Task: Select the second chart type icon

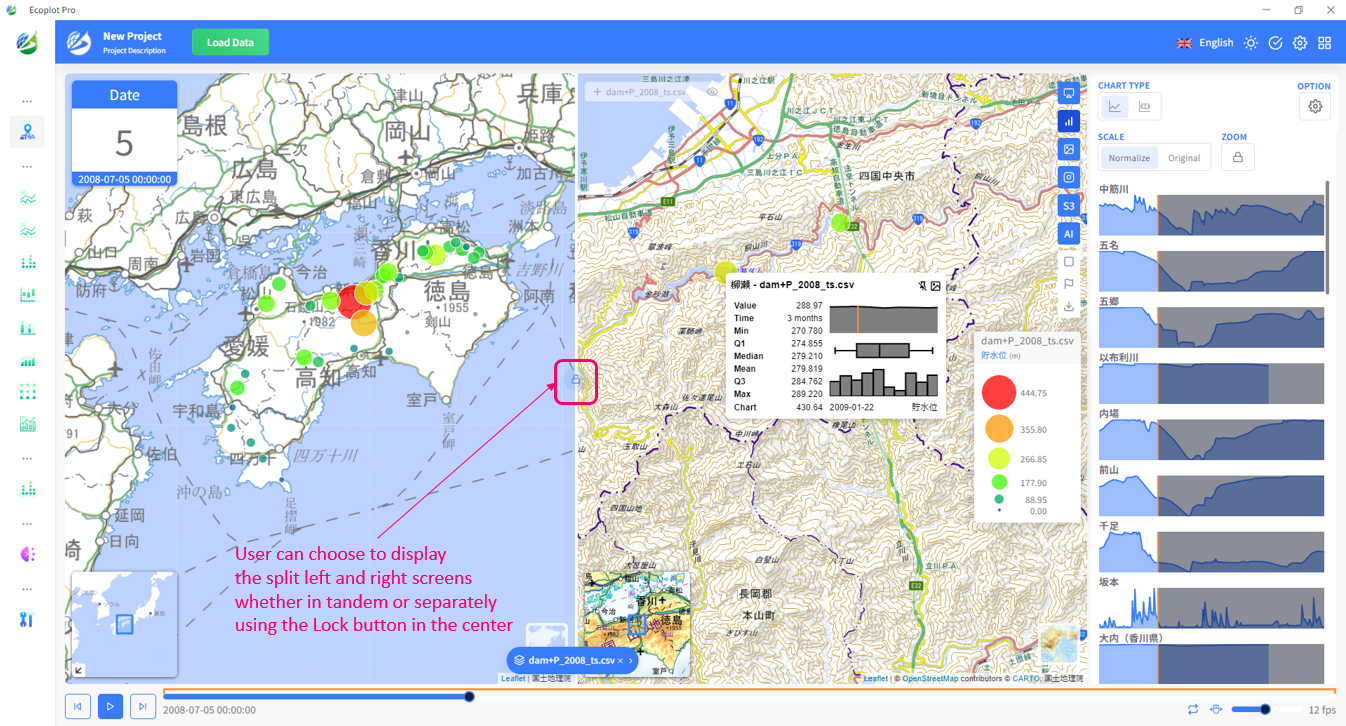Action: coord(1145,106)
